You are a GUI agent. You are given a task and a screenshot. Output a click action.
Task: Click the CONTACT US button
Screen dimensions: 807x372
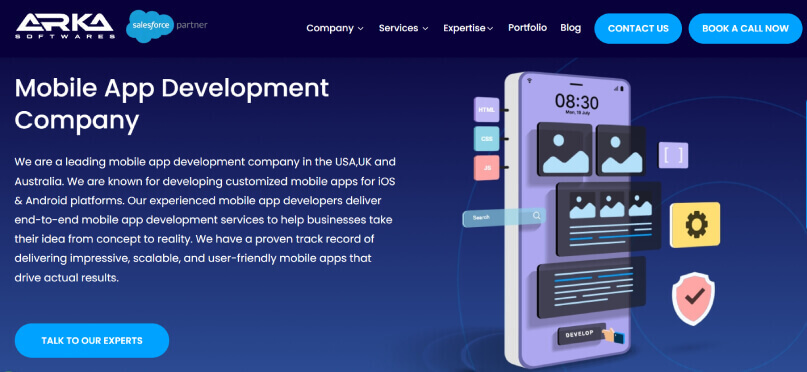tap(638, 28)
